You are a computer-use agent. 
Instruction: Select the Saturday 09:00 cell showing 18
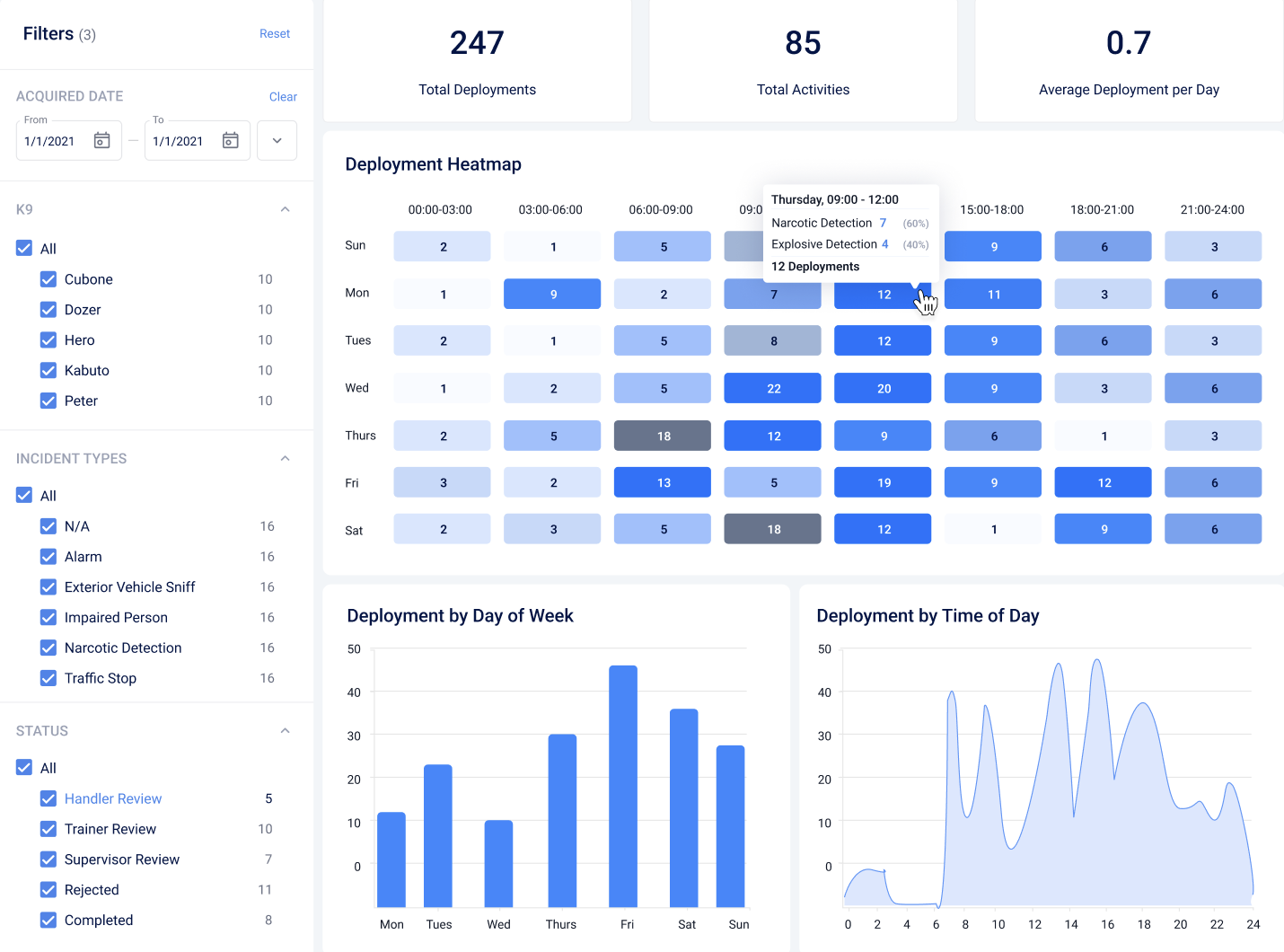tap(773, 529)
